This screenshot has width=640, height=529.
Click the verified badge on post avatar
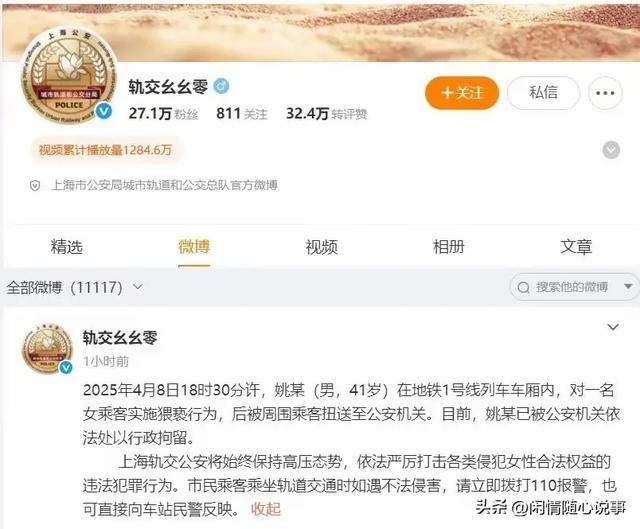click(66, 367)
